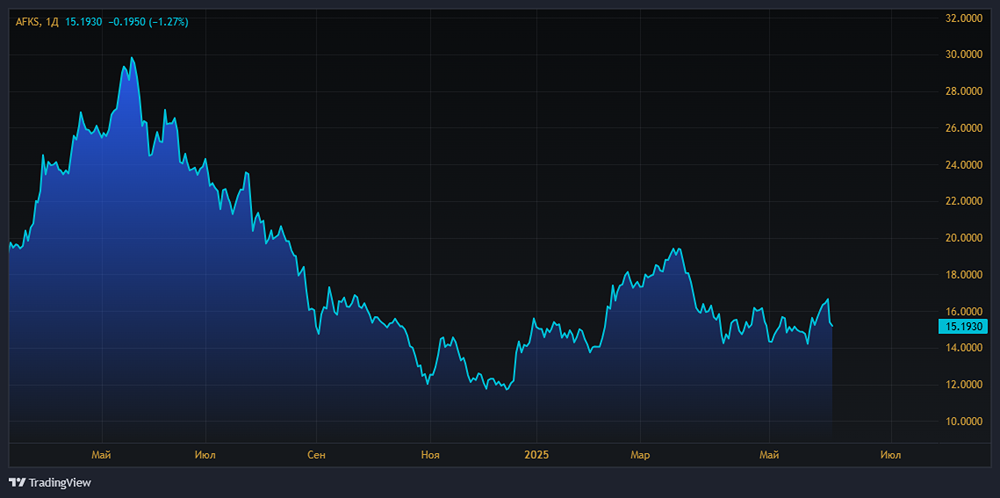Click the AFKS ticker symbol

point(27,21)
